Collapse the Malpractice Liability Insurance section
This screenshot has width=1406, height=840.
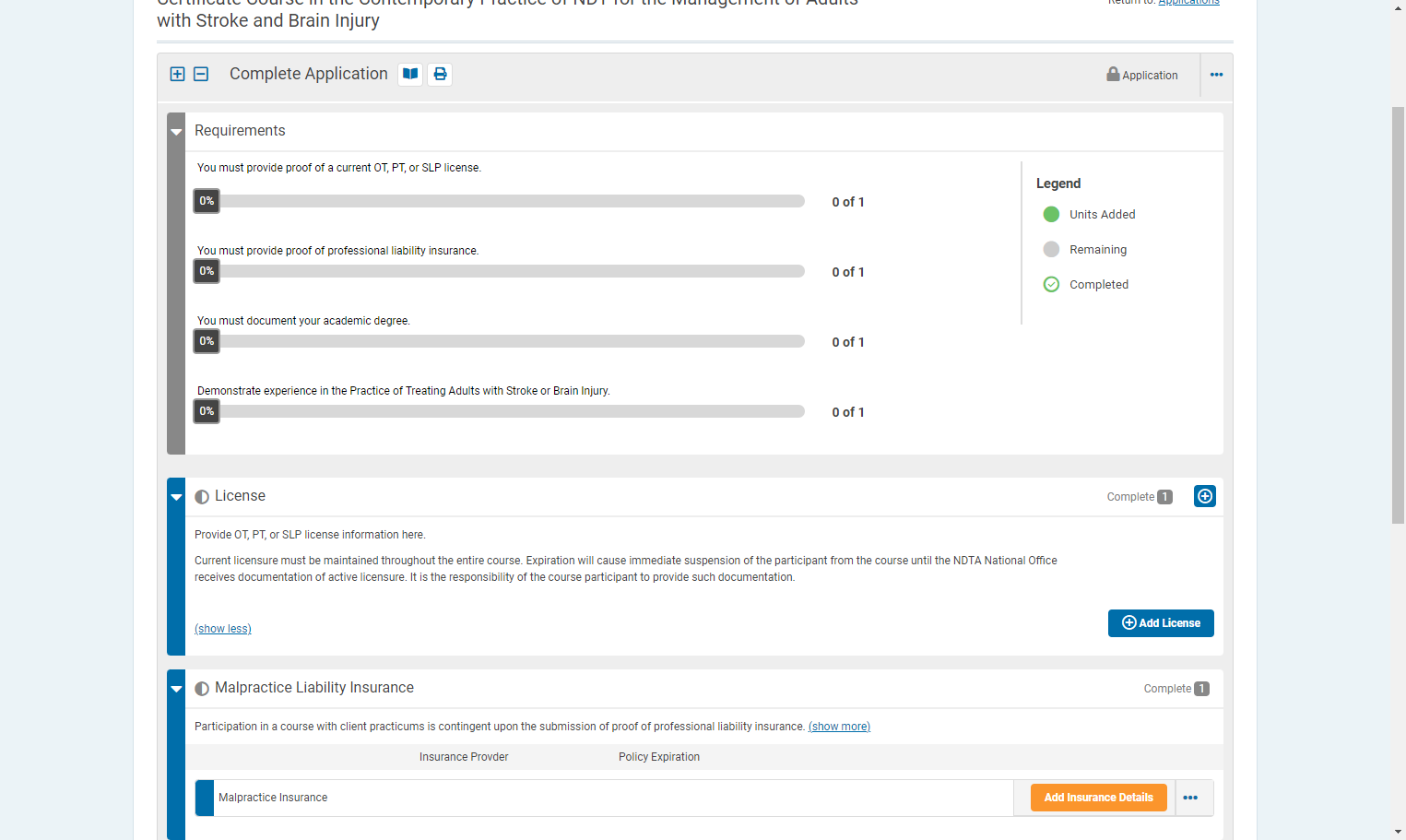pos(176,689)
